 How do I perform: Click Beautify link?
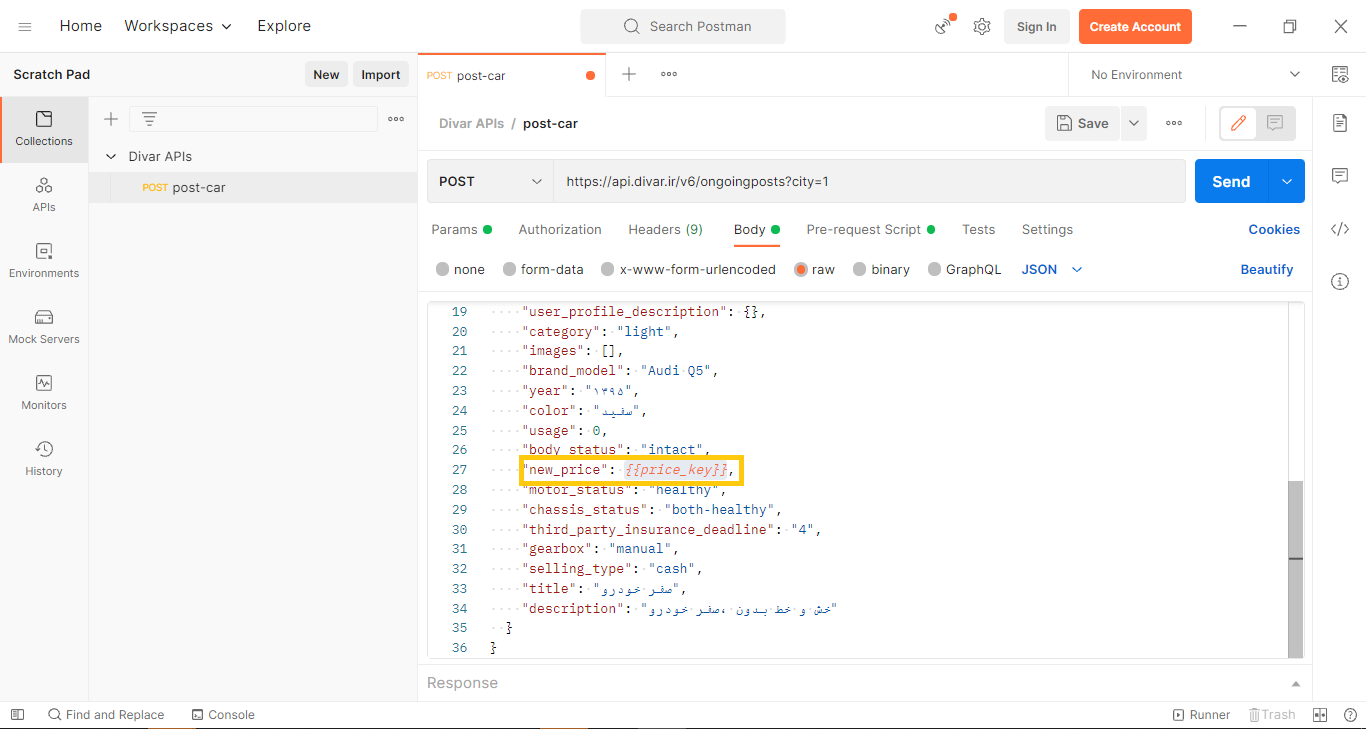tap(1267, 269)
